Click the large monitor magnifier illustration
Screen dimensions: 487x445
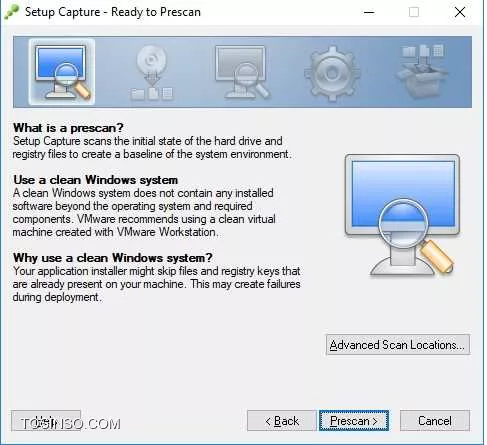pyautogui.click(x=403, y=215)
